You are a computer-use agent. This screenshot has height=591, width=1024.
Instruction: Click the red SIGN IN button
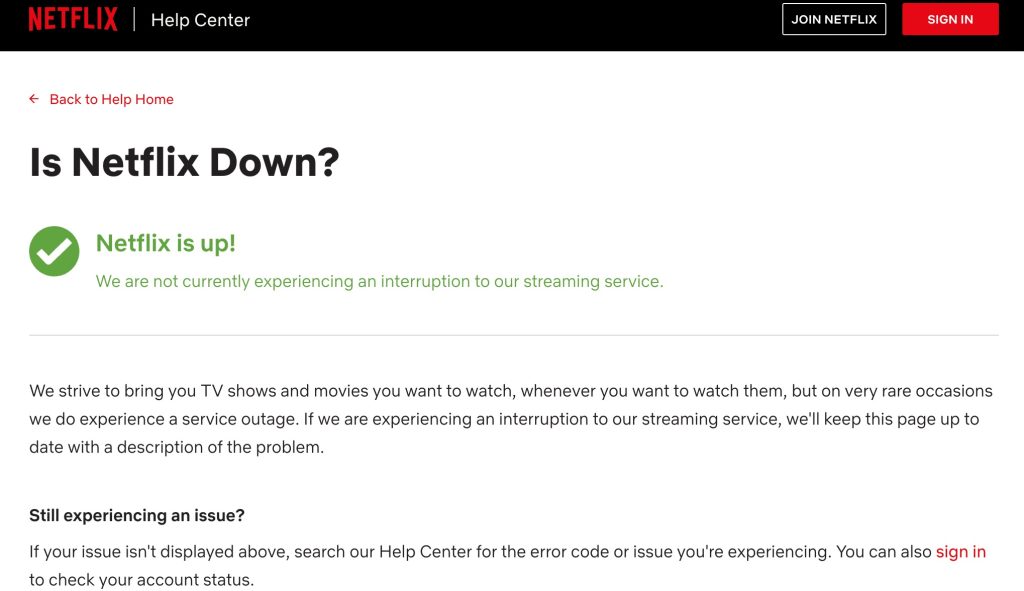tap(950, 19)
